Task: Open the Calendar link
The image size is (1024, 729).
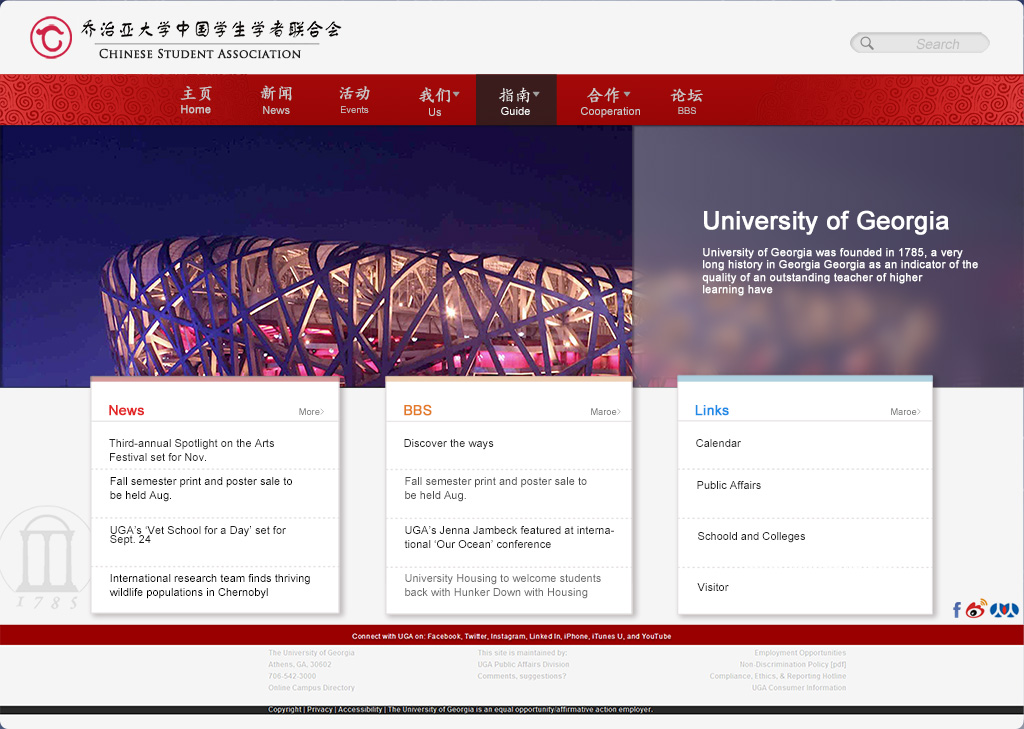Action: click(718, 443)
